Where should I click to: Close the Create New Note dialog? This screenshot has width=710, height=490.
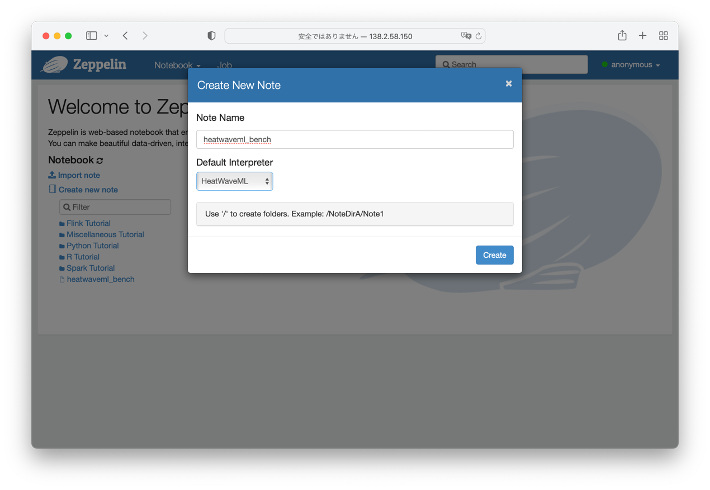(509, 84)
